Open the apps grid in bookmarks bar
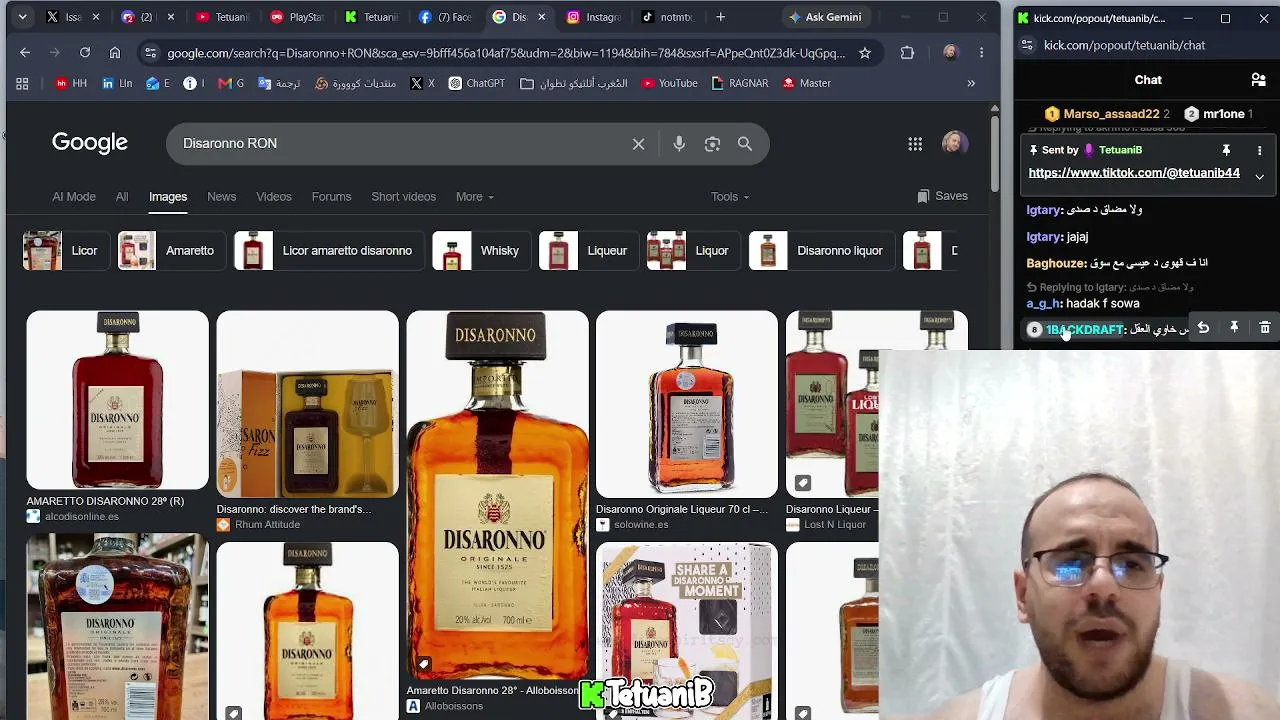The image size is (1280, 720). (22, 83)
